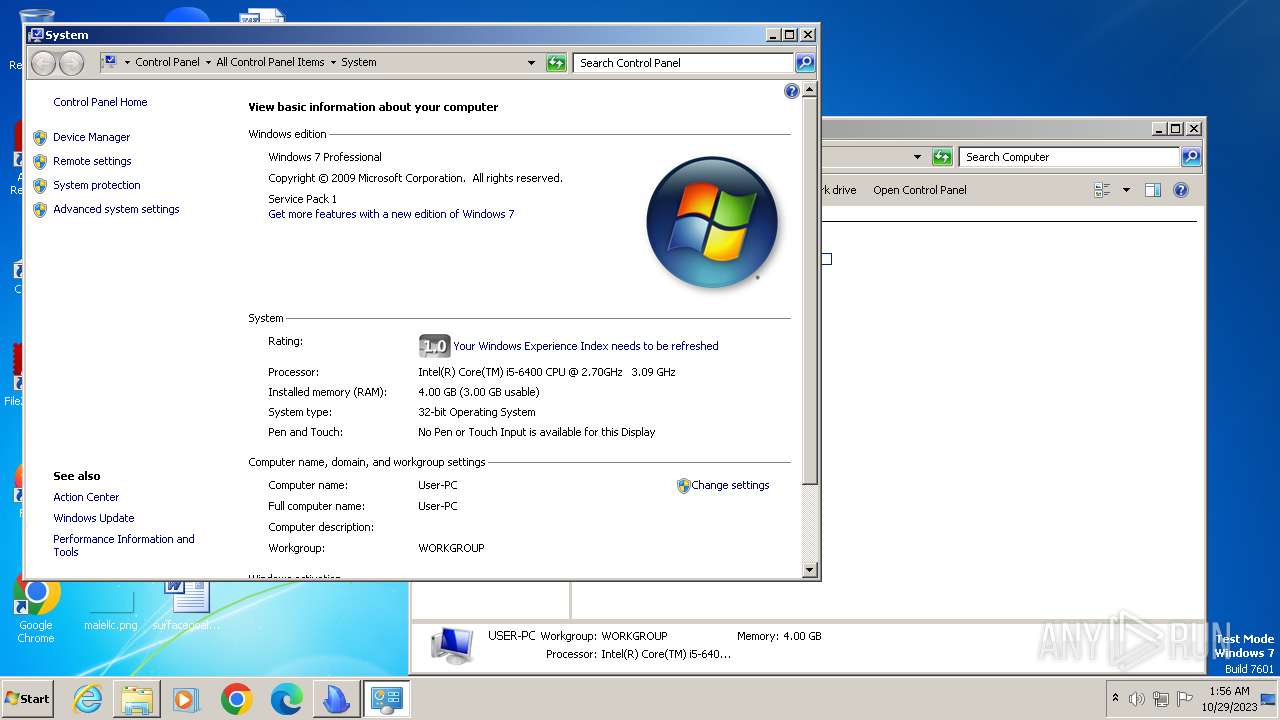The image size is (1280, 720).
Task: Click Open Control Panel in Computer toolbar
Action: [920, 190]
